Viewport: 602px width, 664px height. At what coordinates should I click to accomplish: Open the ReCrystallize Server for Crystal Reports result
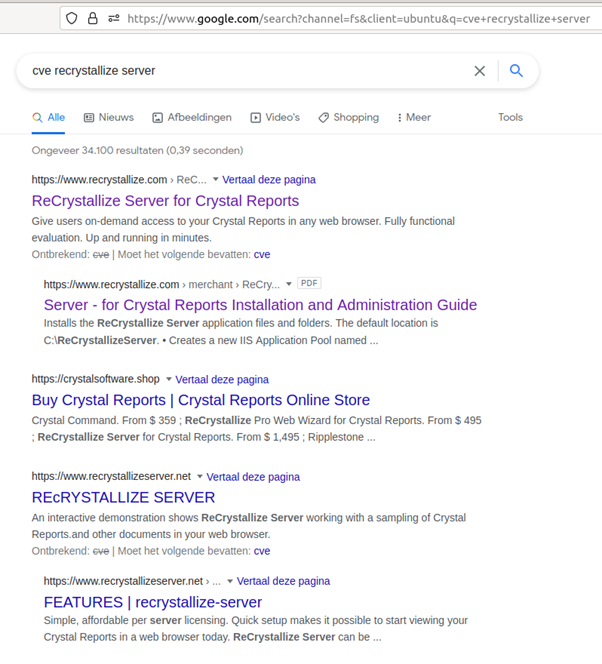(165, 201)
